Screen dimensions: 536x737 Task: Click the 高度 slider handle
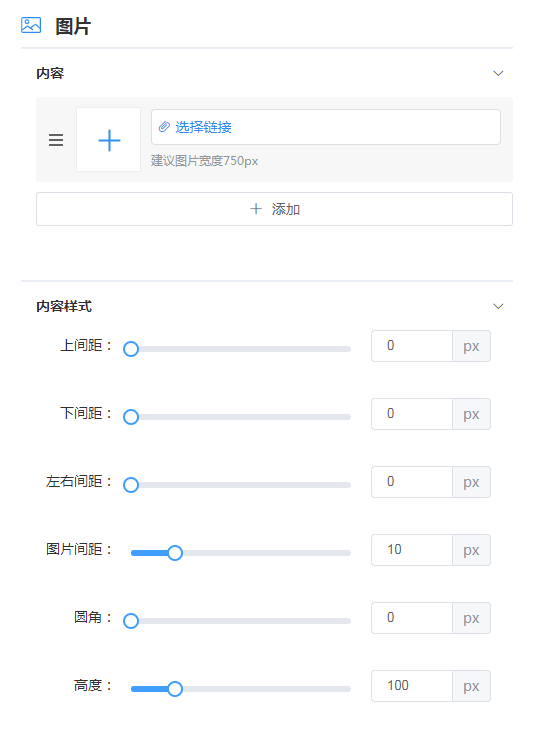[175, 689]
